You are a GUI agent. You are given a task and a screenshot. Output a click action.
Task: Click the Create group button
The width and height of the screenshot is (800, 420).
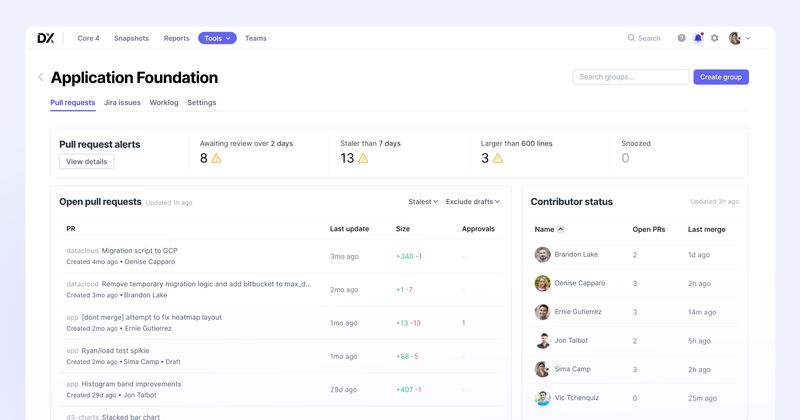click(720, 77)
